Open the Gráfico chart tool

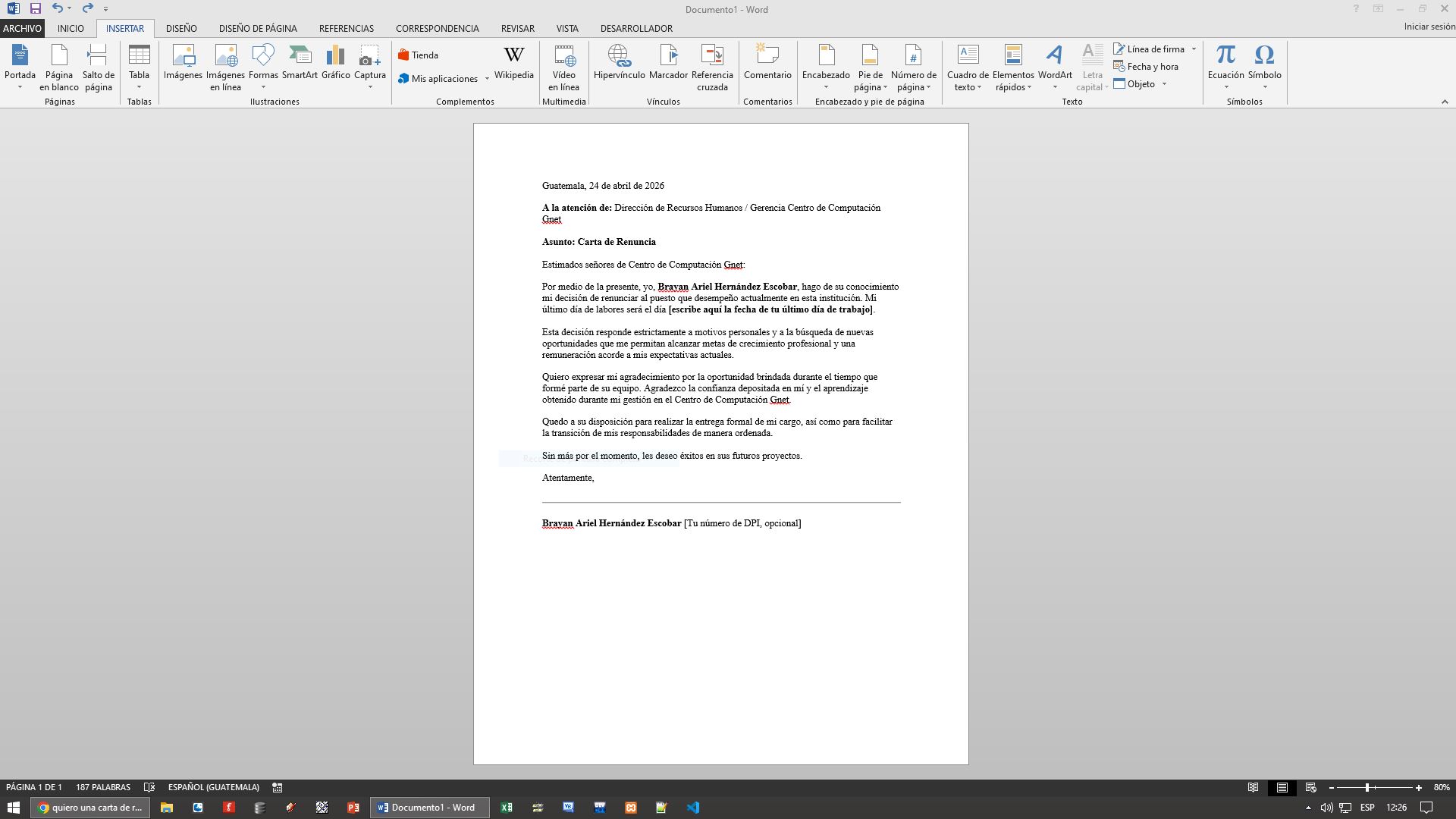click(335, 55)
